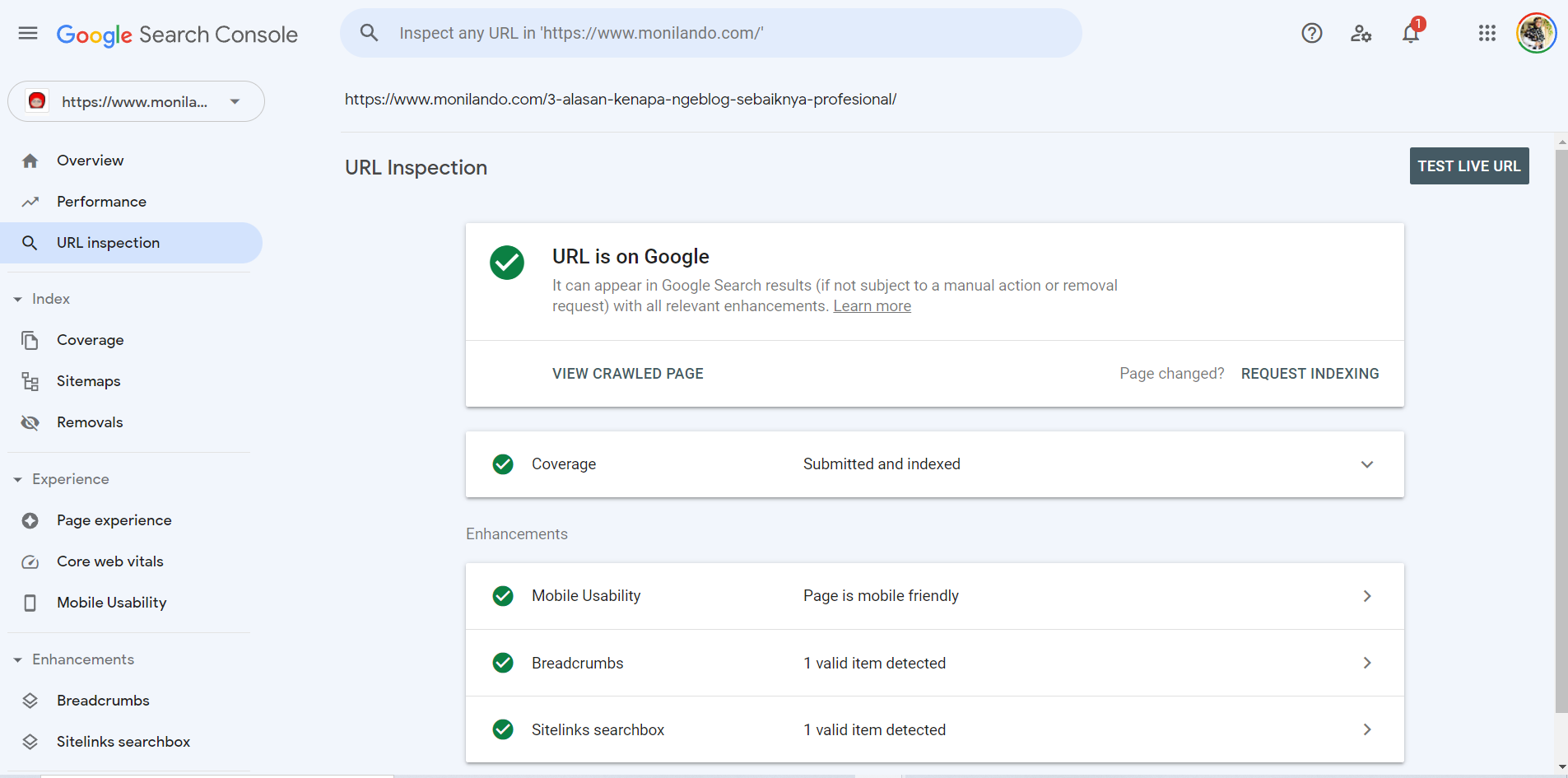Expand the Coverage details row
The height and width of the screenshot is (778, 1568).
[x=1366, y=464]
